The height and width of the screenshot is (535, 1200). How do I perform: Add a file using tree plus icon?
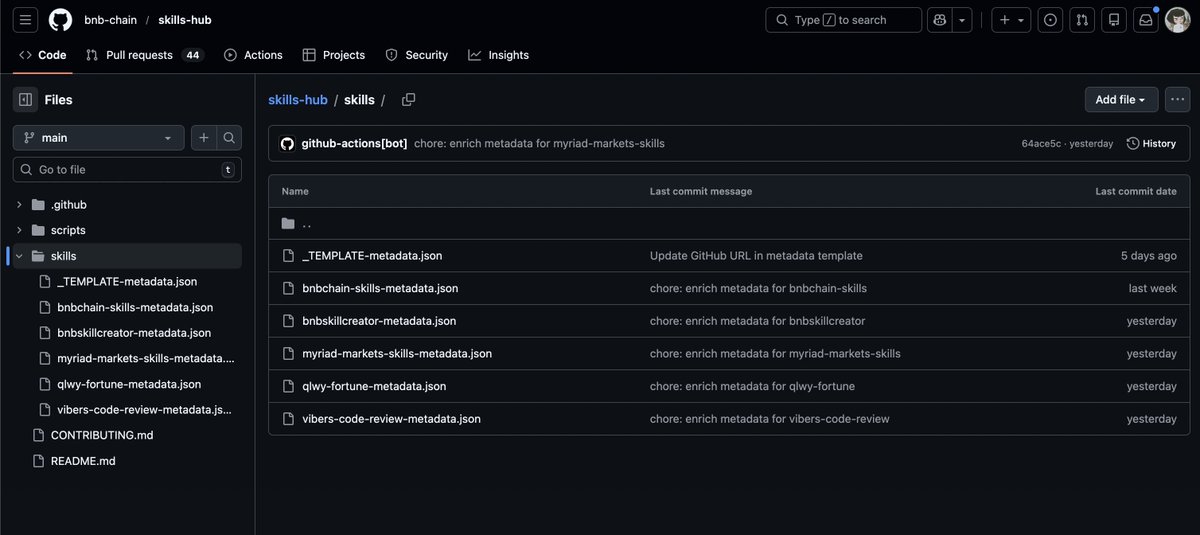click(x=204, y=138)
